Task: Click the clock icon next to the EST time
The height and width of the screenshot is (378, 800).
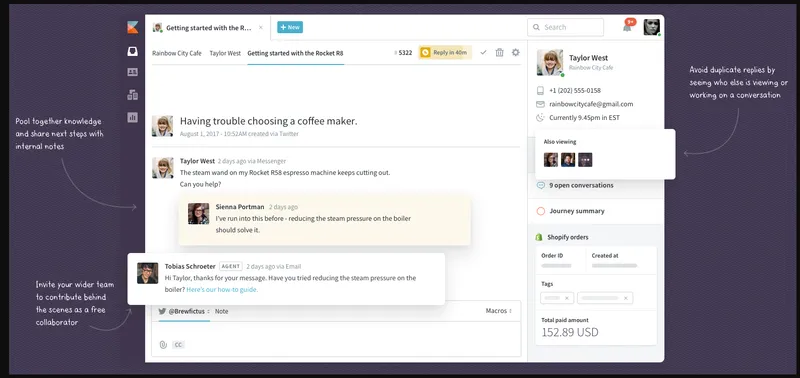Action: (x=540, y=118)
